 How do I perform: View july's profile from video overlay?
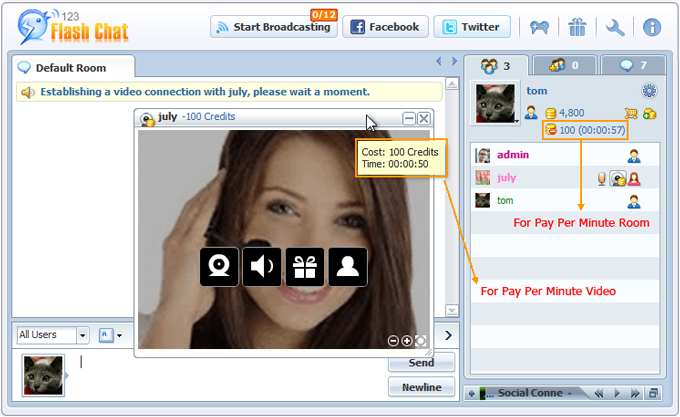tap(348, 267)
